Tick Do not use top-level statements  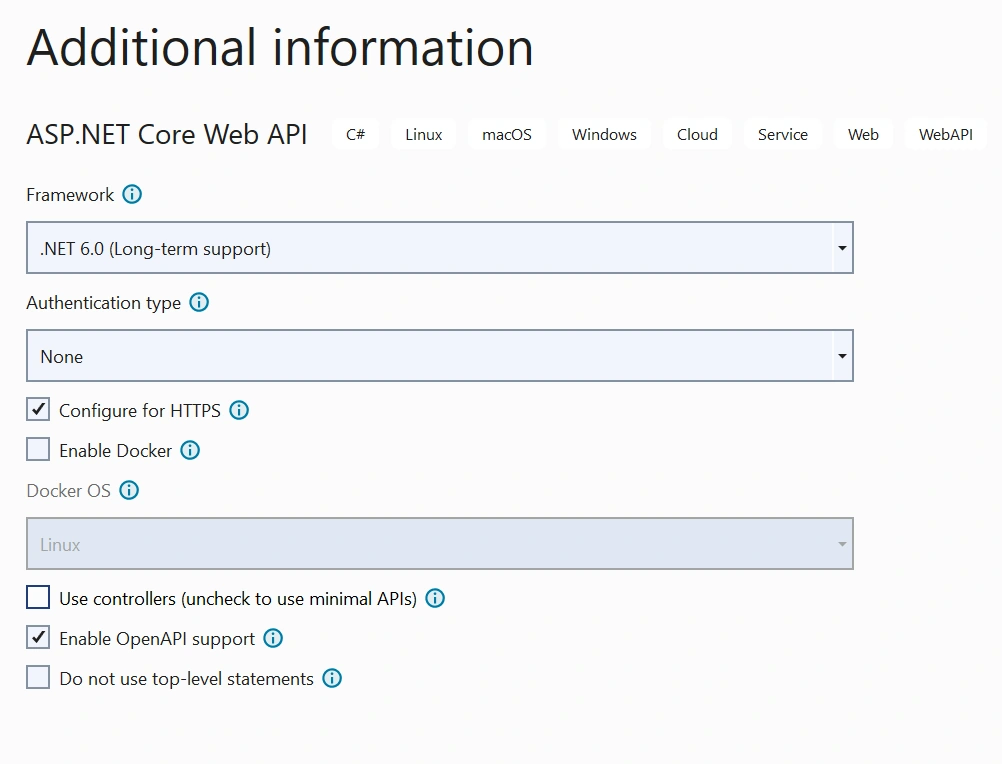coord(38,678)
